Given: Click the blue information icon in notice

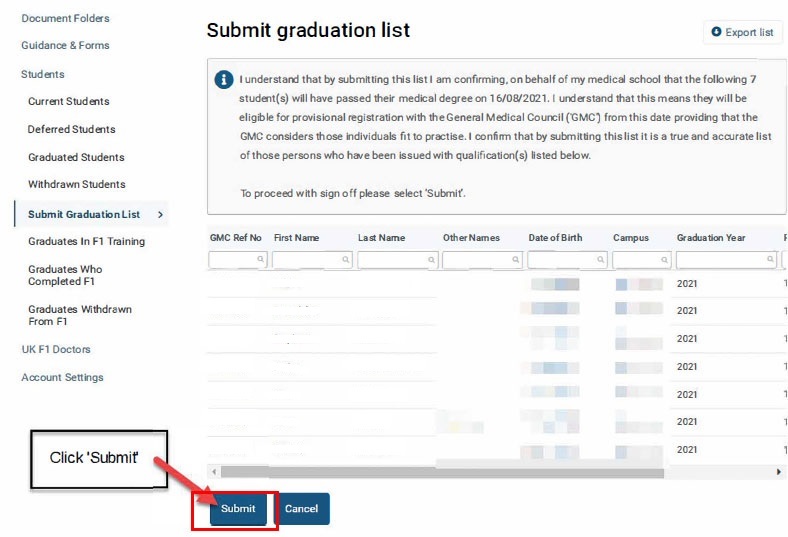Looking at the screenshot, I should click(224, 79).
